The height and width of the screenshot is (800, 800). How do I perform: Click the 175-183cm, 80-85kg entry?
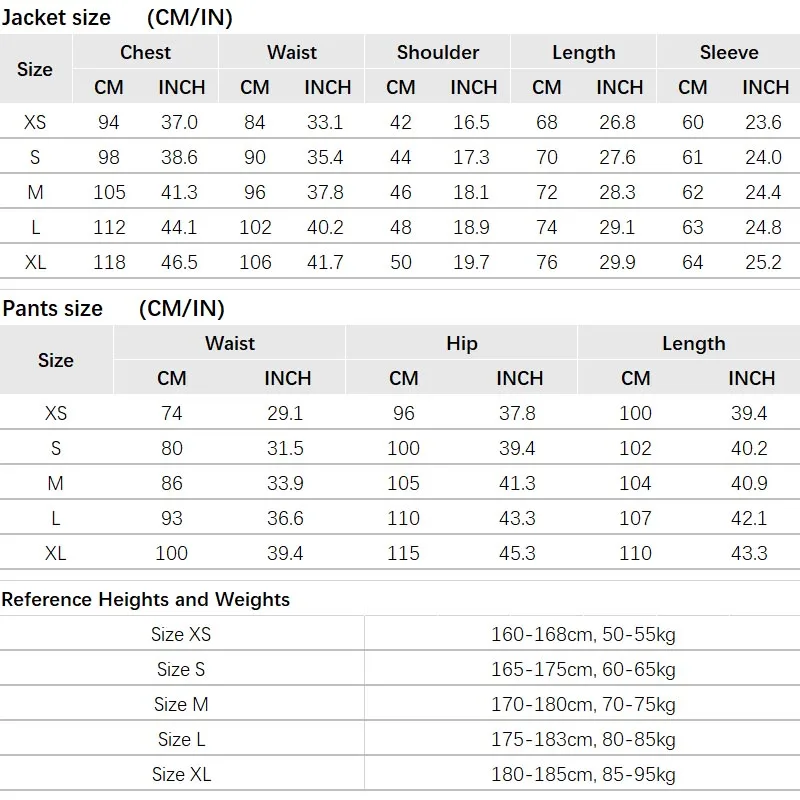583,739
